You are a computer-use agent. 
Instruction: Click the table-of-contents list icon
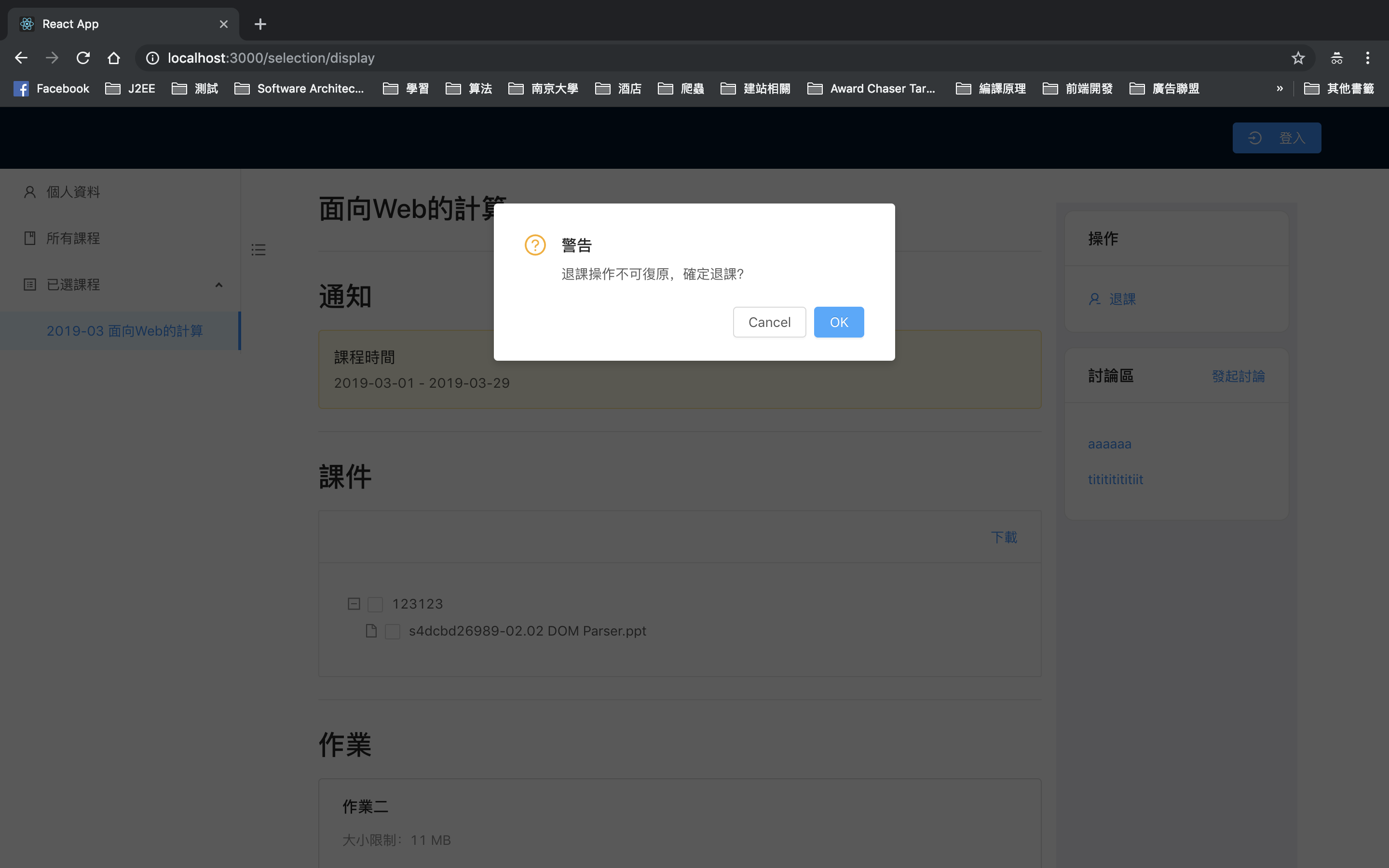coord(259,250)
